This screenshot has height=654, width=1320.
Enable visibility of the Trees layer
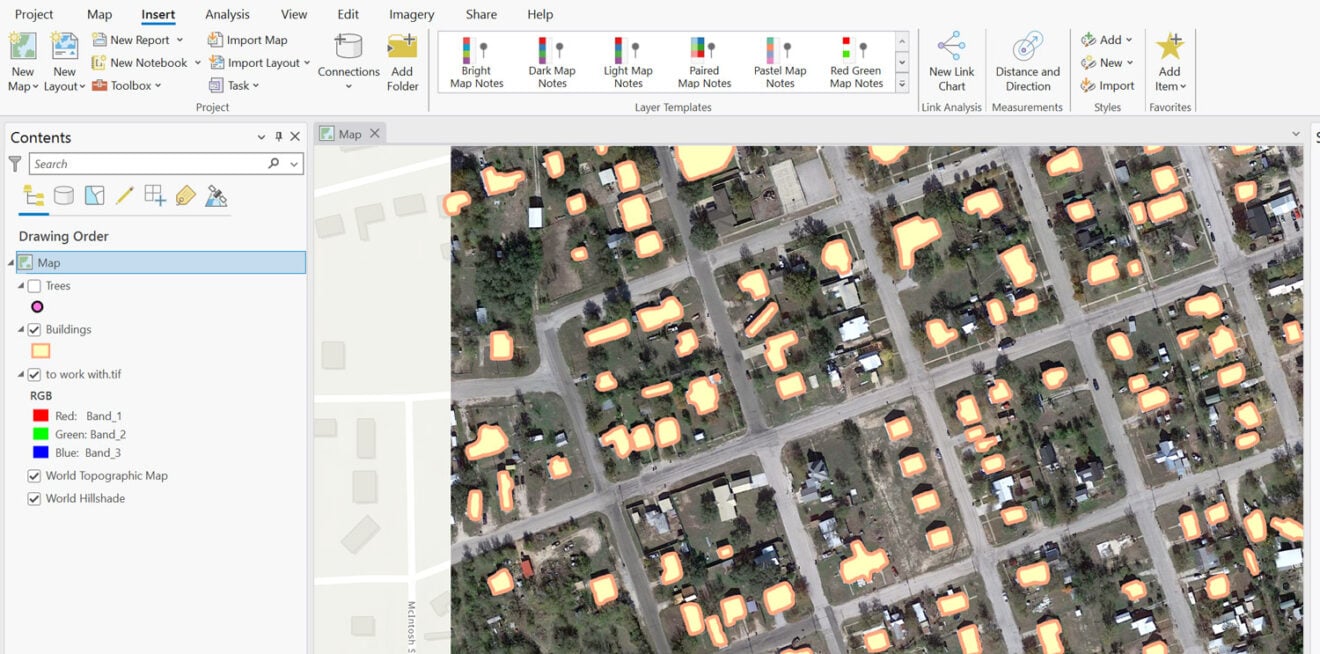pos(34,285)
